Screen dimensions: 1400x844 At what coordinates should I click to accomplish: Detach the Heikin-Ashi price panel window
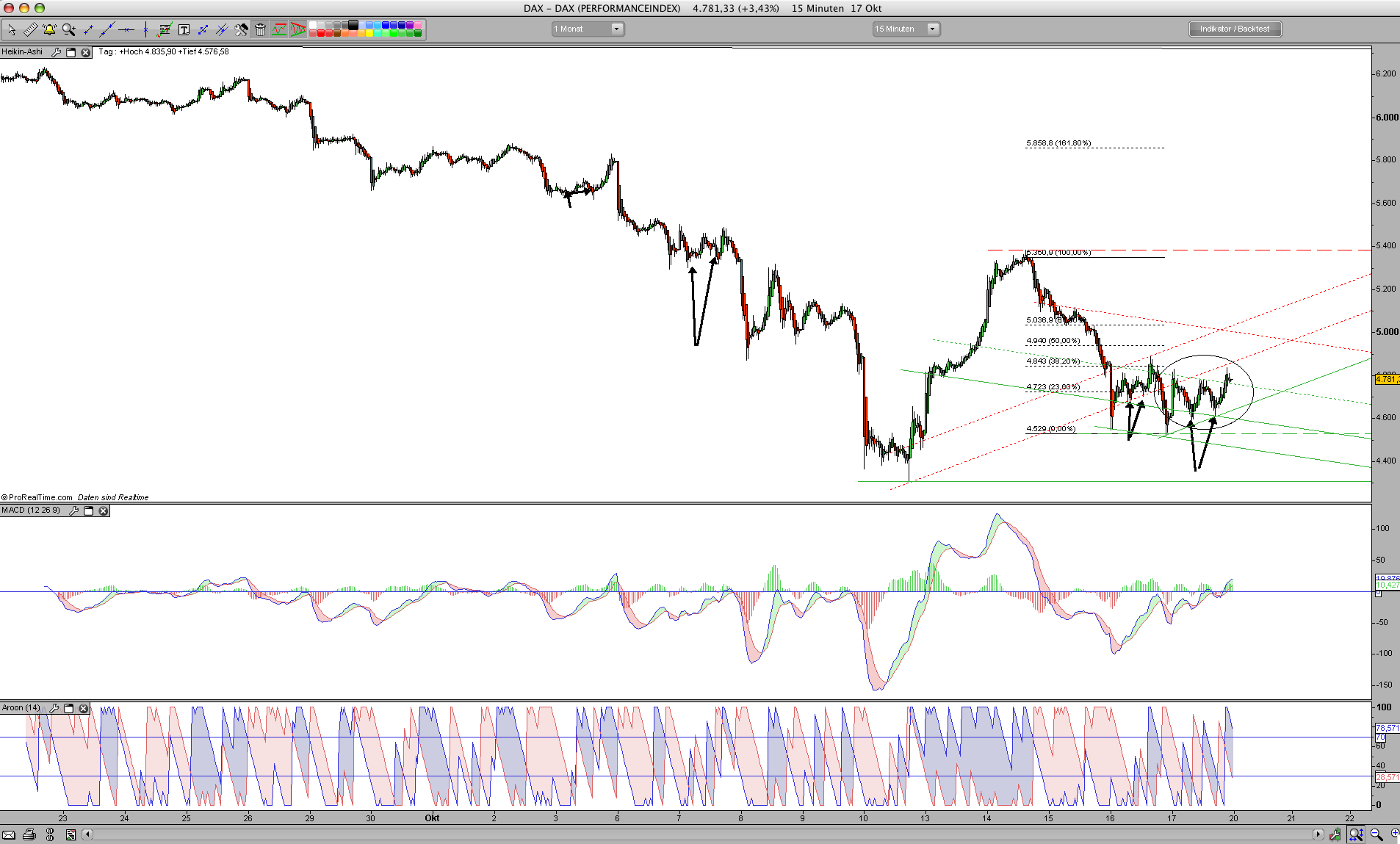point(71,52)
